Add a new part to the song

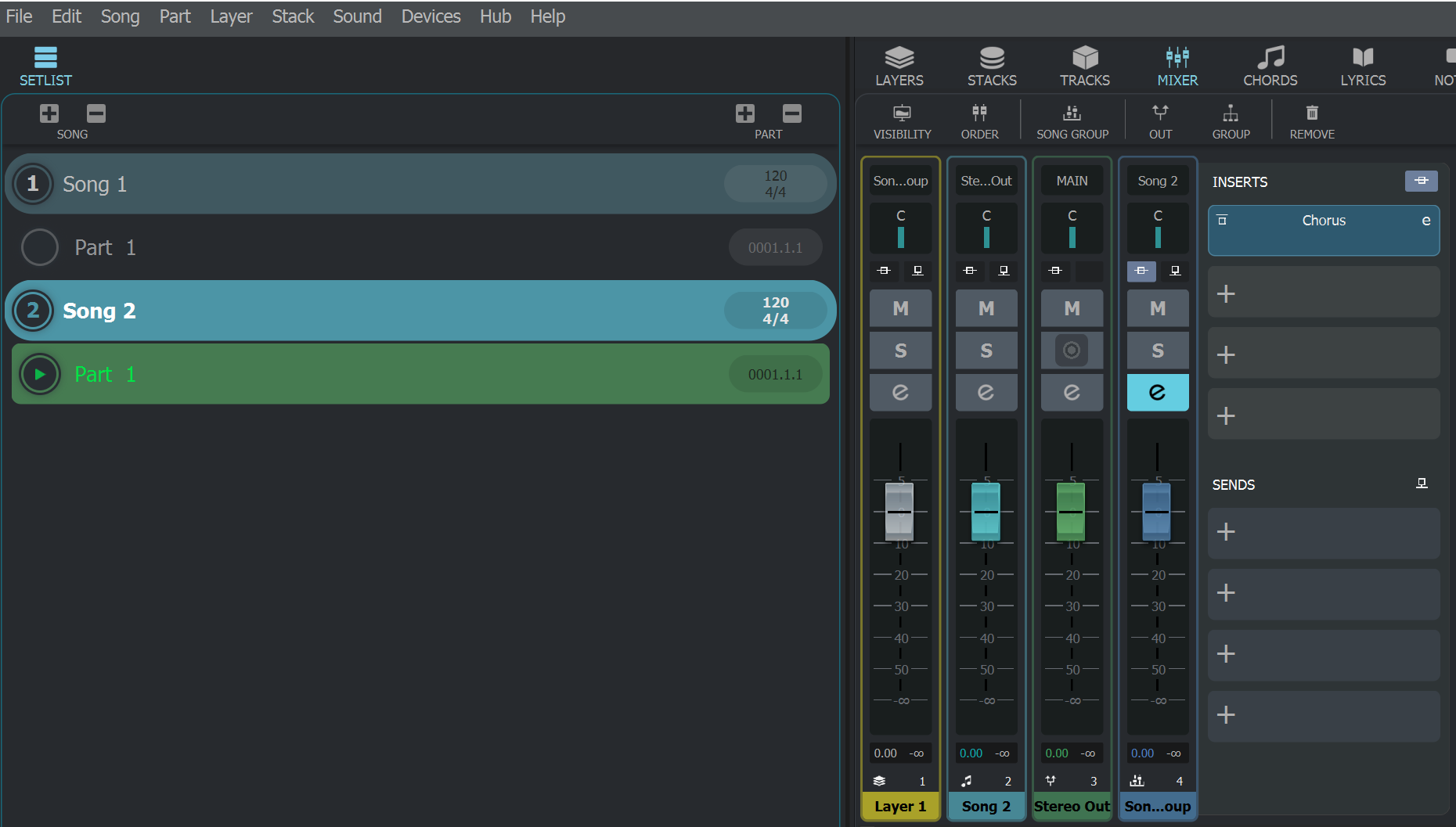tap(744, 113)
